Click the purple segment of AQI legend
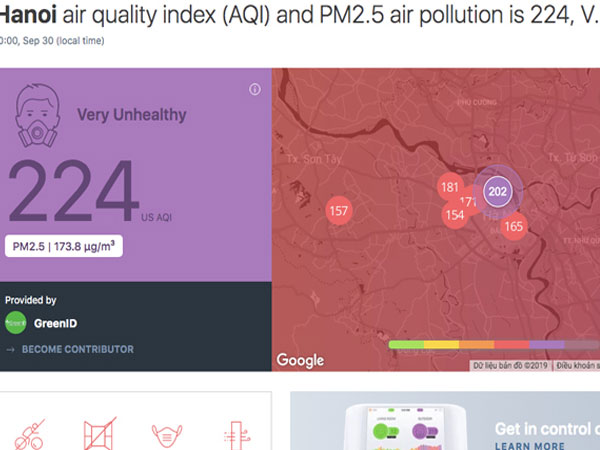Image resolution: width=600 pixels, height=450 pixels. click(547, 344)
